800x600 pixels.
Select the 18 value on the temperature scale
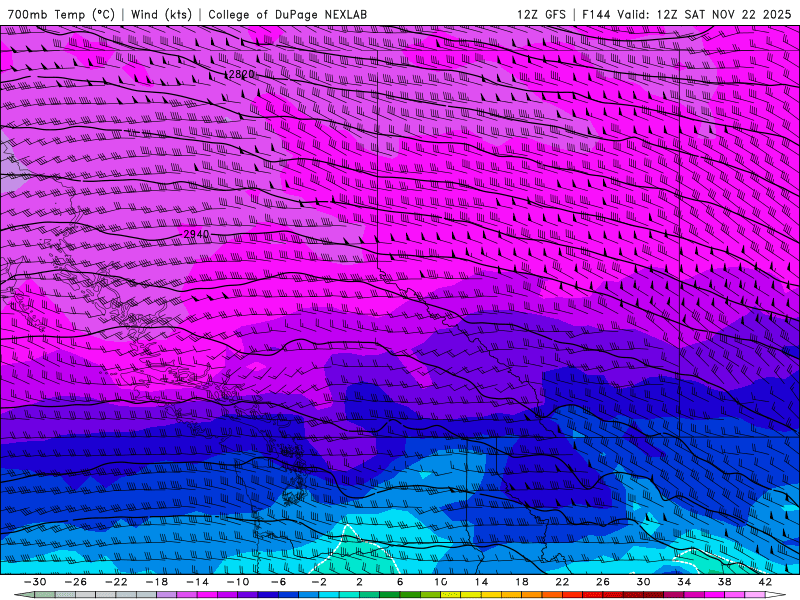(522, 582)
